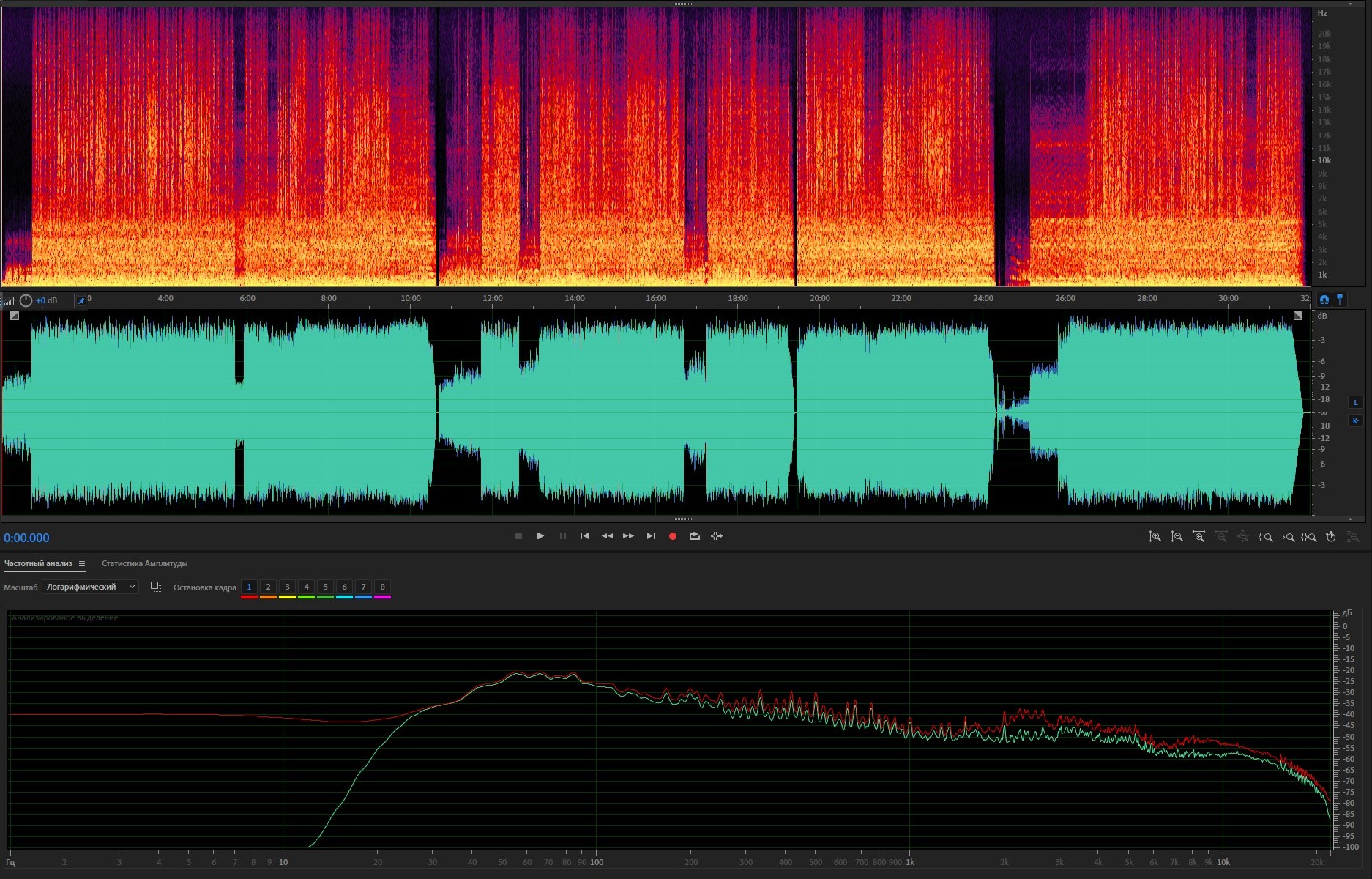Screen dimensions: 1372x879
Task: Jump to the previous marker
Action: click(584, 536)
